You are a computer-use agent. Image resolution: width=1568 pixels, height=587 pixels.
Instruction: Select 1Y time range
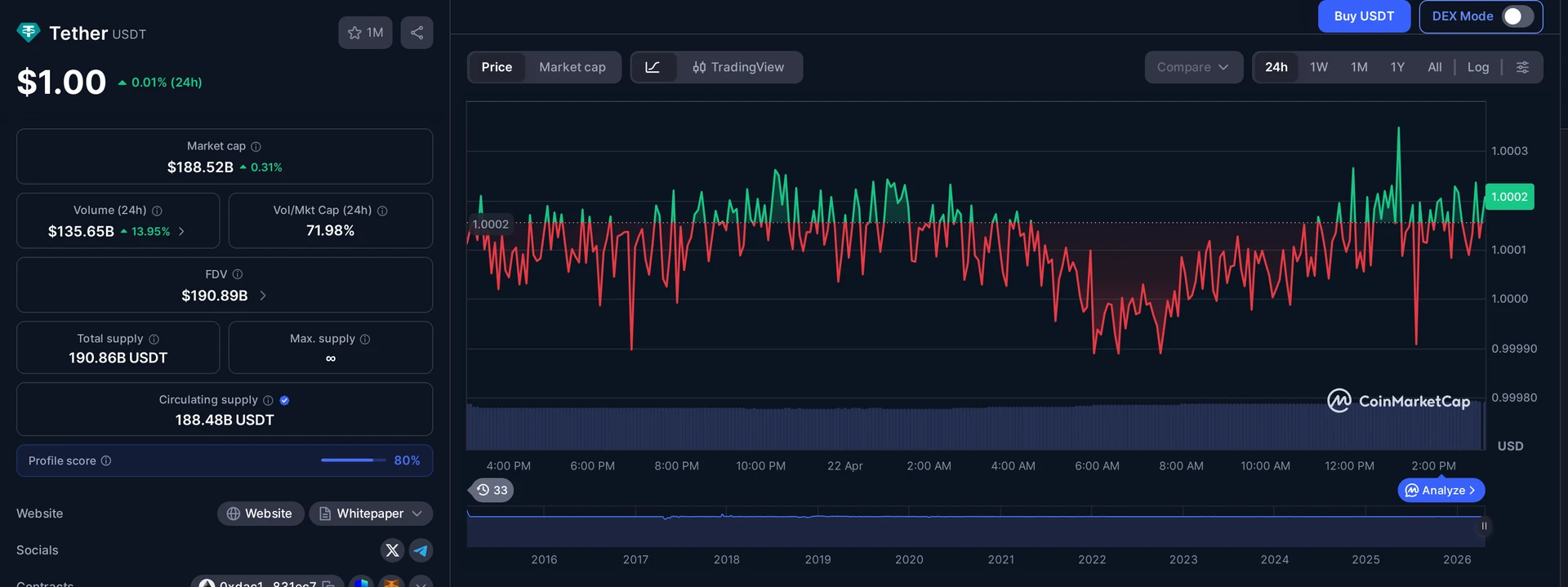click(x=1397, y=67)
